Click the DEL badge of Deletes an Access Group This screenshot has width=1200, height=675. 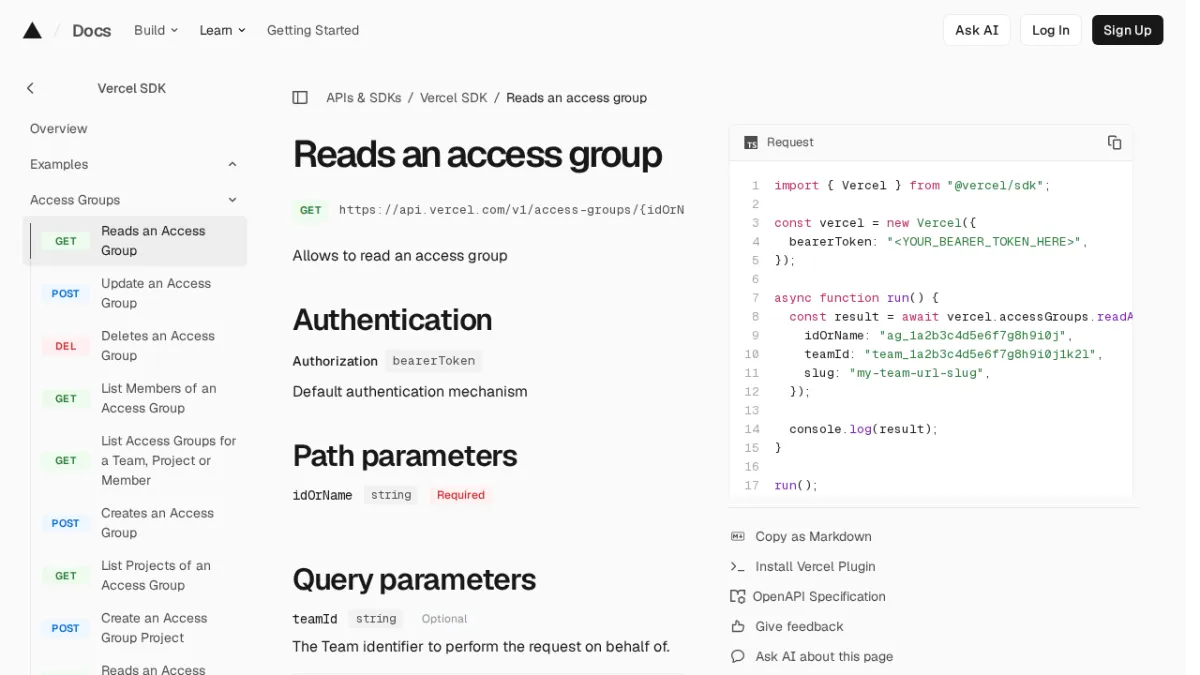coord(66,346)
